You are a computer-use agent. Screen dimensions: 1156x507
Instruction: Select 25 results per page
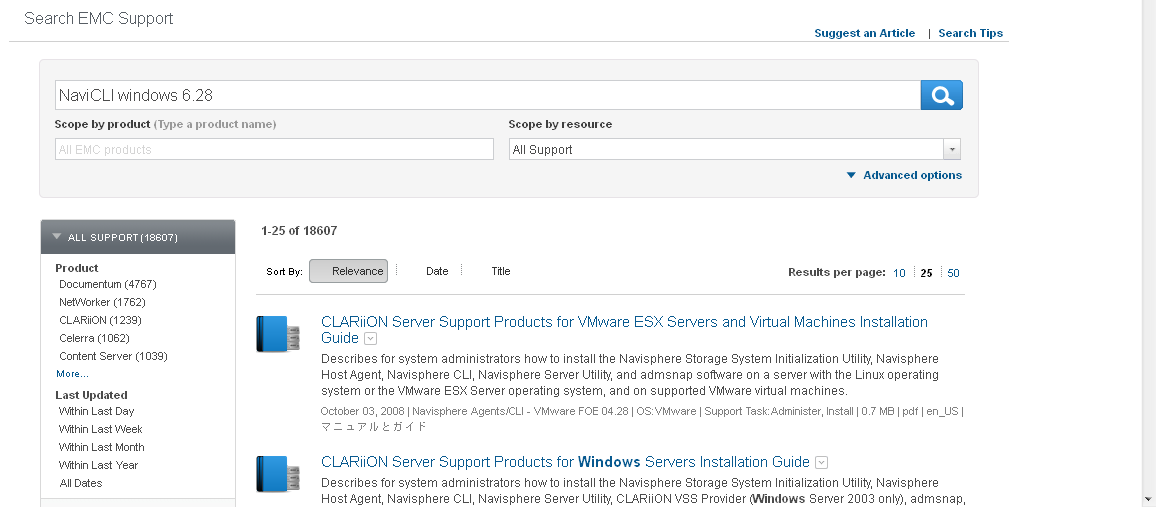click(927, 273)
